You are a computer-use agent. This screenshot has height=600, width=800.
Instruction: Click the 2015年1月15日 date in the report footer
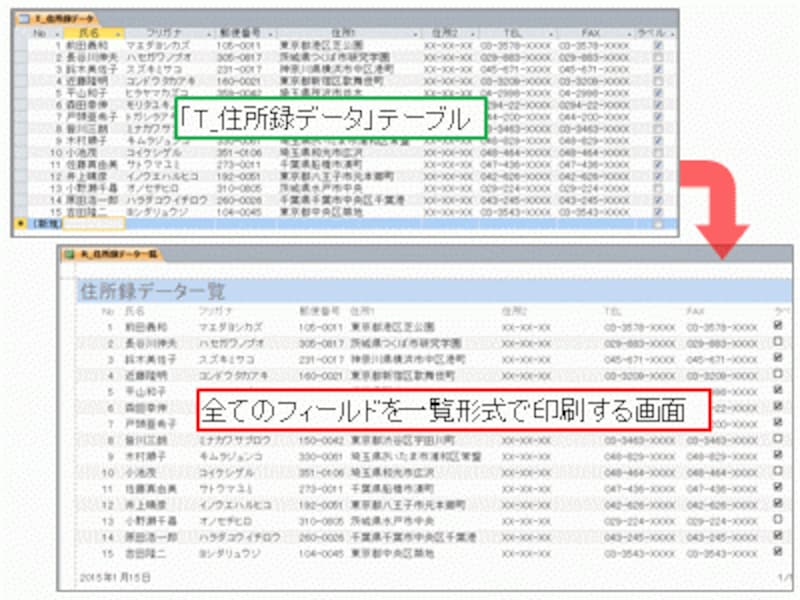coord(115,577)
